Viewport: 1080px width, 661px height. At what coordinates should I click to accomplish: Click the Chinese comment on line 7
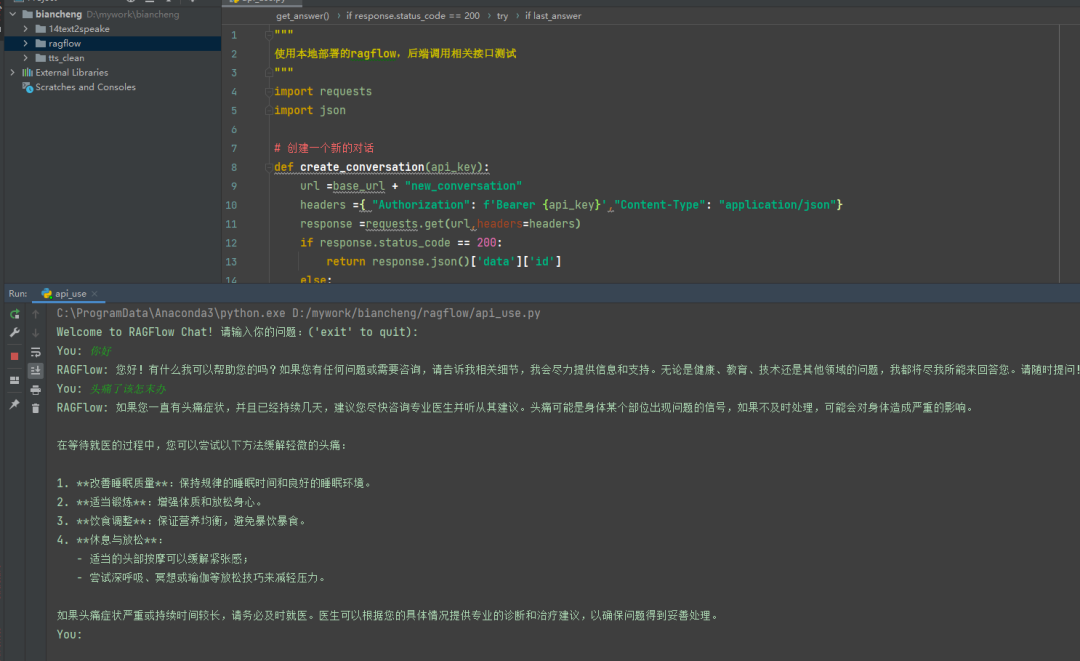(324, 148)
